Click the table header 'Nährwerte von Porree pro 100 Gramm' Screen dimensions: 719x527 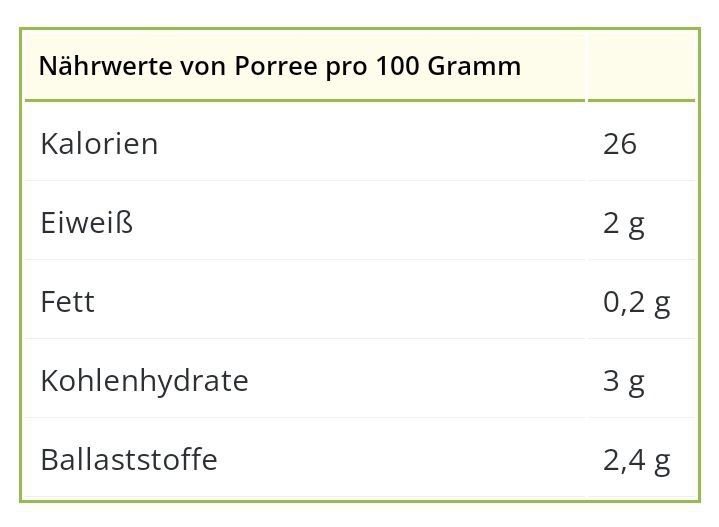280,67
